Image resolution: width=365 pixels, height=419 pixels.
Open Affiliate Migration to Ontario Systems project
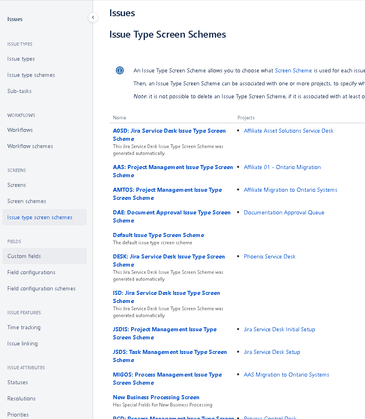coord(290,190)
